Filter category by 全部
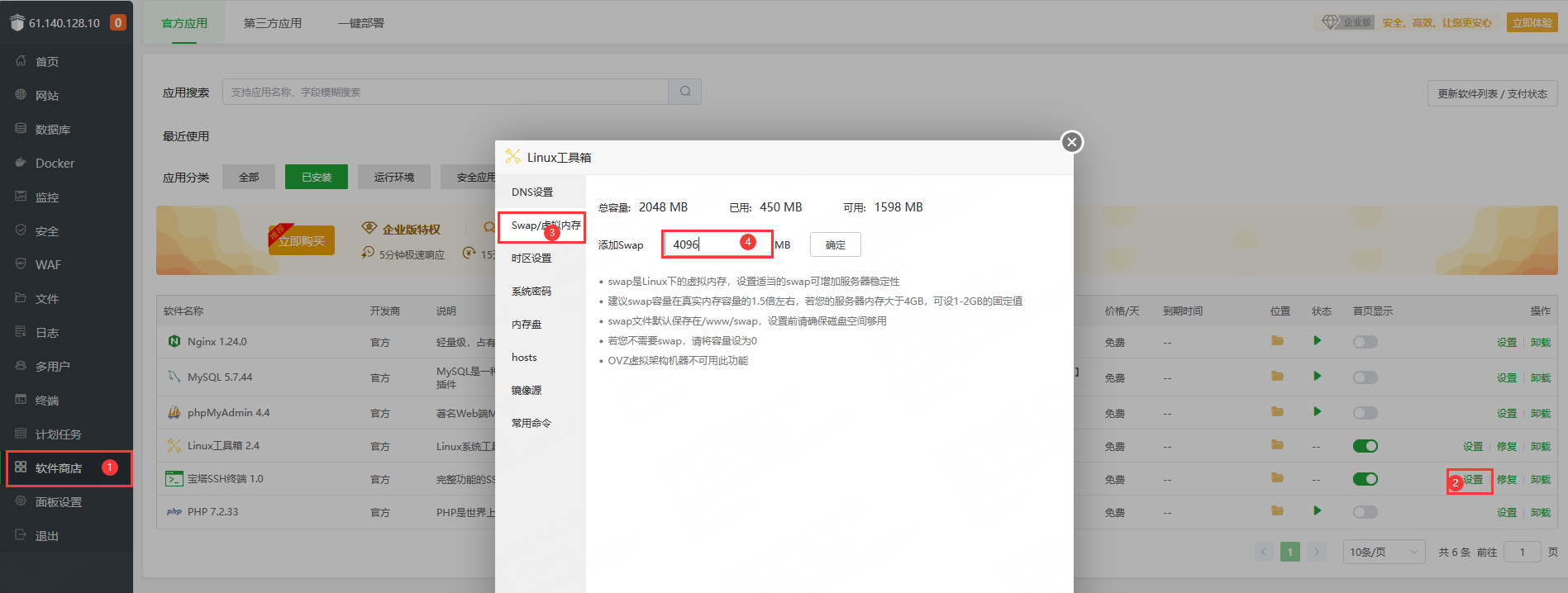The width and height of the screenshot is (1568, 593). (x=249, y=177)
